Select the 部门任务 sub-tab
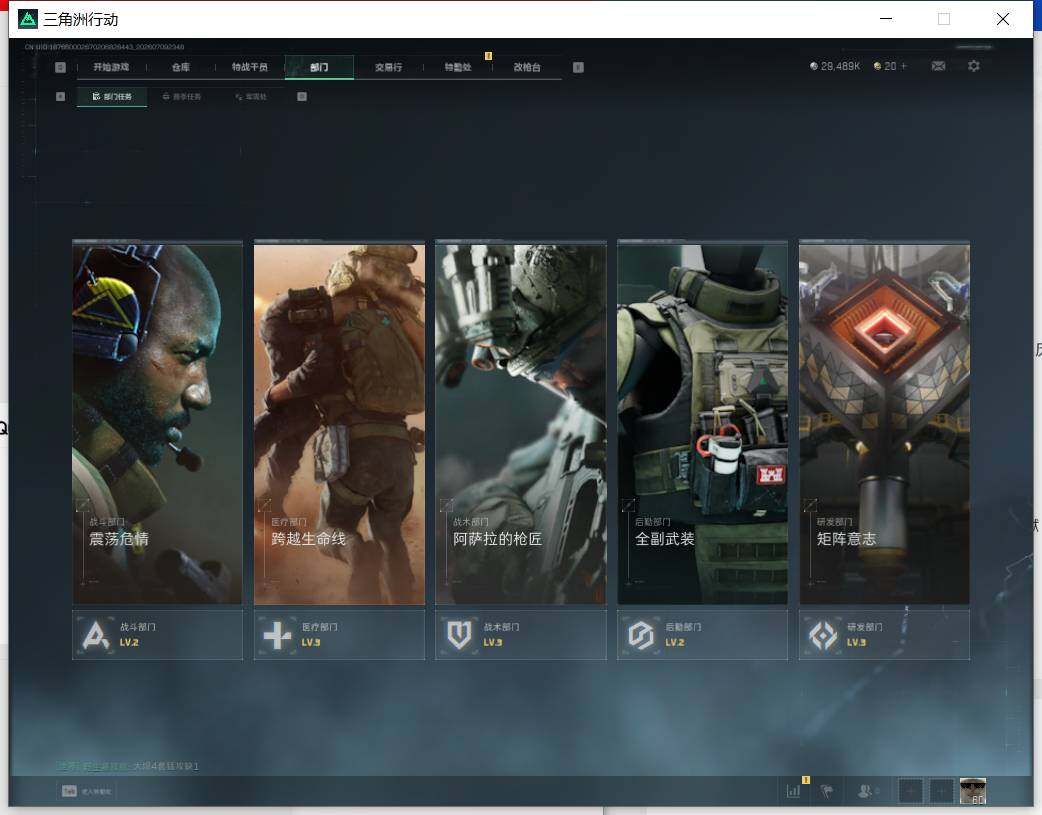The height and width of the screenshot is (815, 1042). pos(112,96)
